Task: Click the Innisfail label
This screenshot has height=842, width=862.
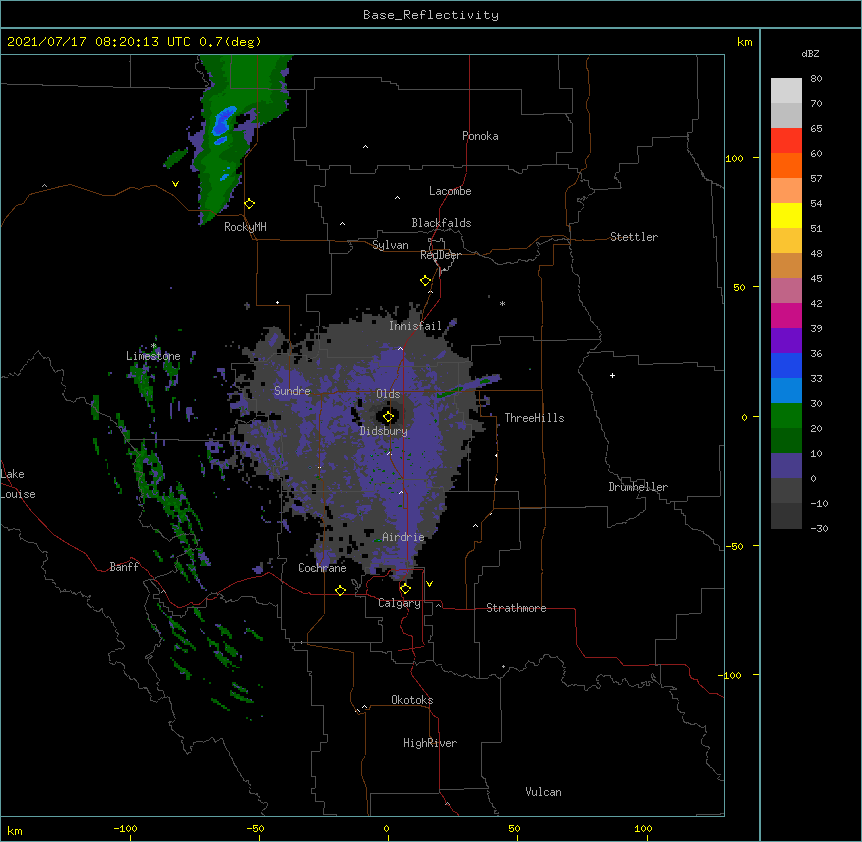Action: tap(415, 326)
